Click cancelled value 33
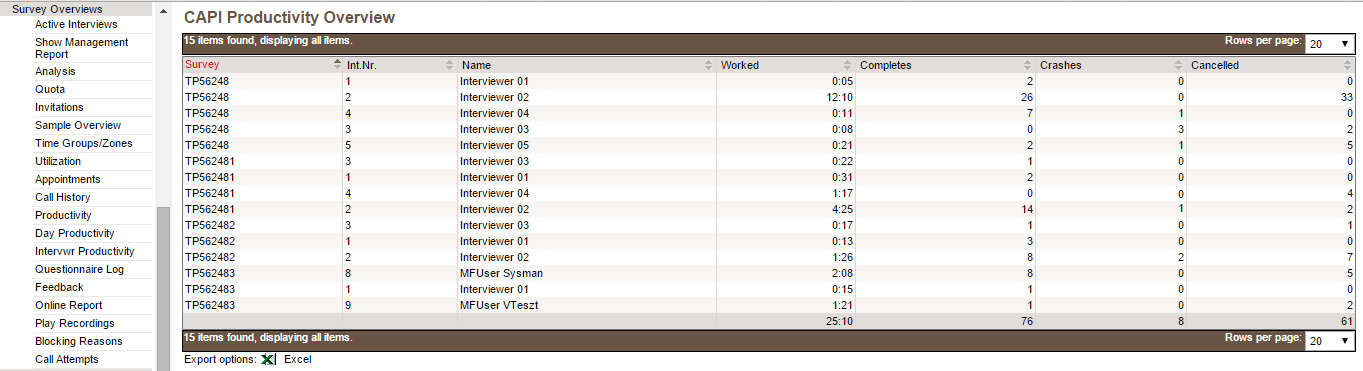Image resolution: width=1363 pixels, height=371 pixels. (1346, 97)
